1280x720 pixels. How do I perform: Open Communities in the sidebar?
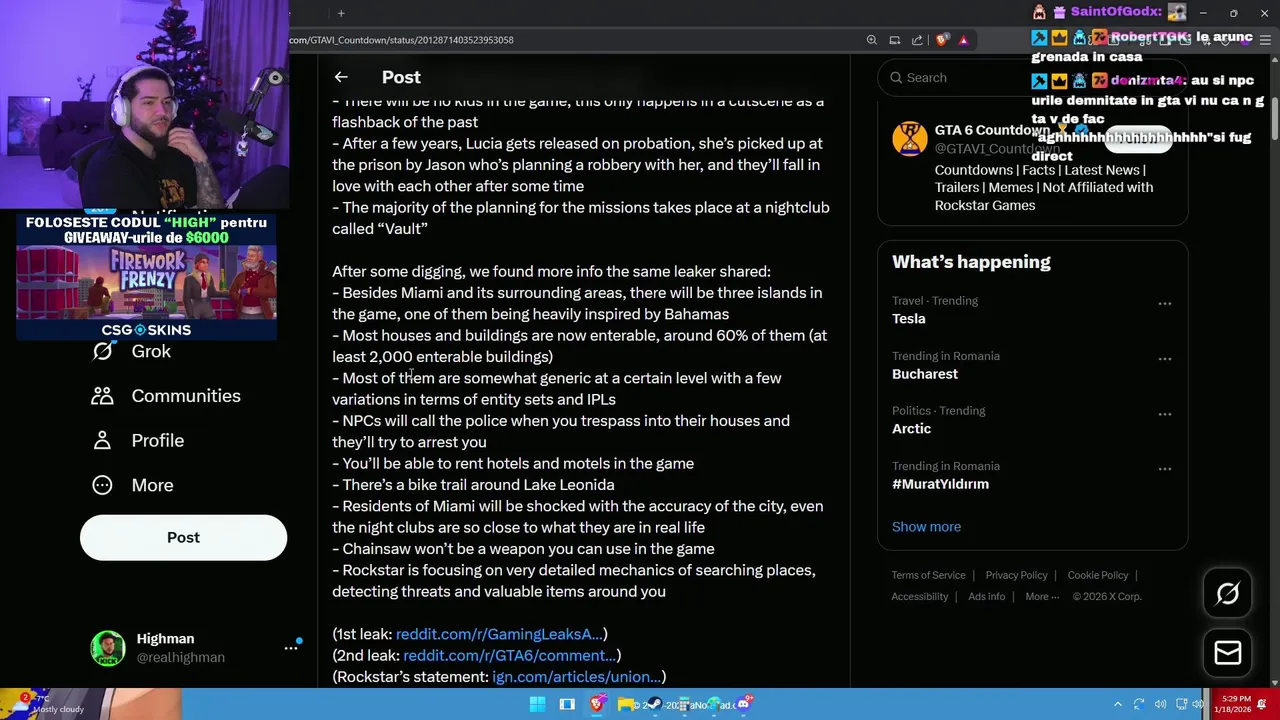click(166, 396)
